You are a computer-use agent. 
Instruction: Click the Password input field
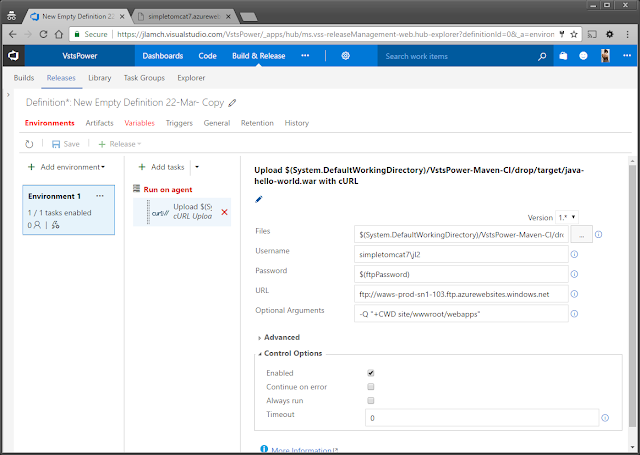[461, 274]
